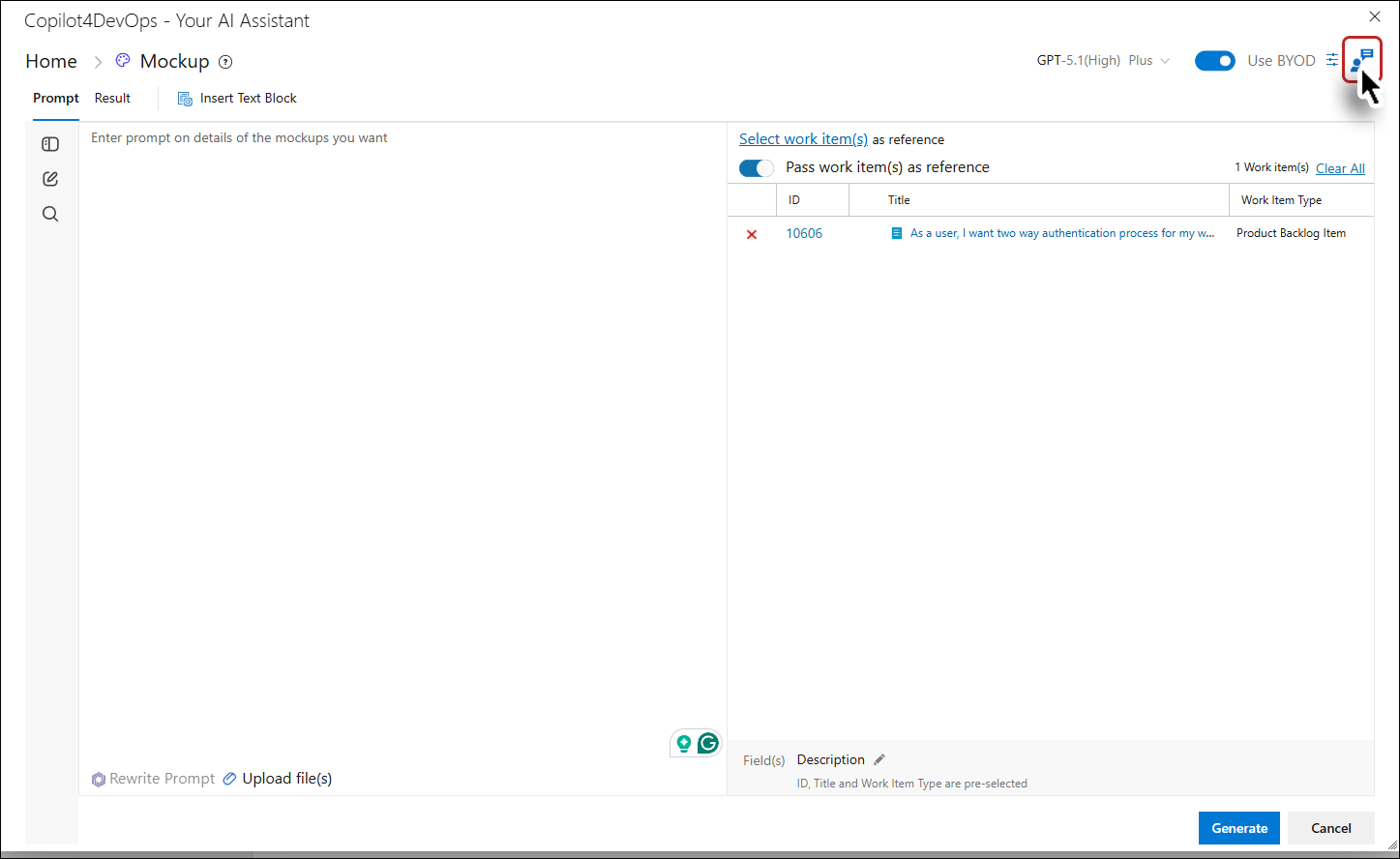
Task: Click Insert Text Block in toolbar
Action: click(x=237, y=98)
